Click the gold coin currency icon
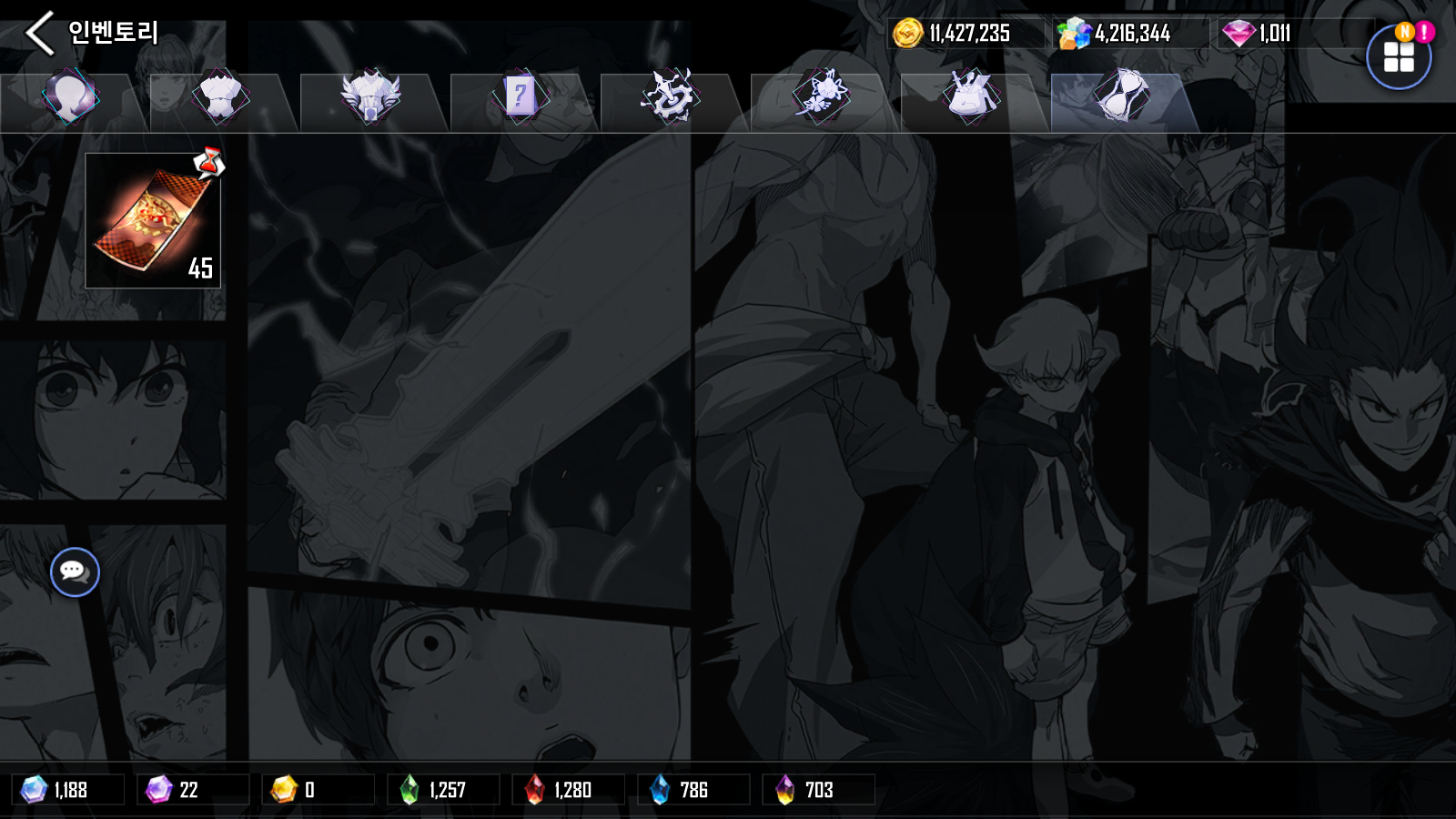Image resolution: width=1456 pixels, height=819 pixels. point(907,34)
